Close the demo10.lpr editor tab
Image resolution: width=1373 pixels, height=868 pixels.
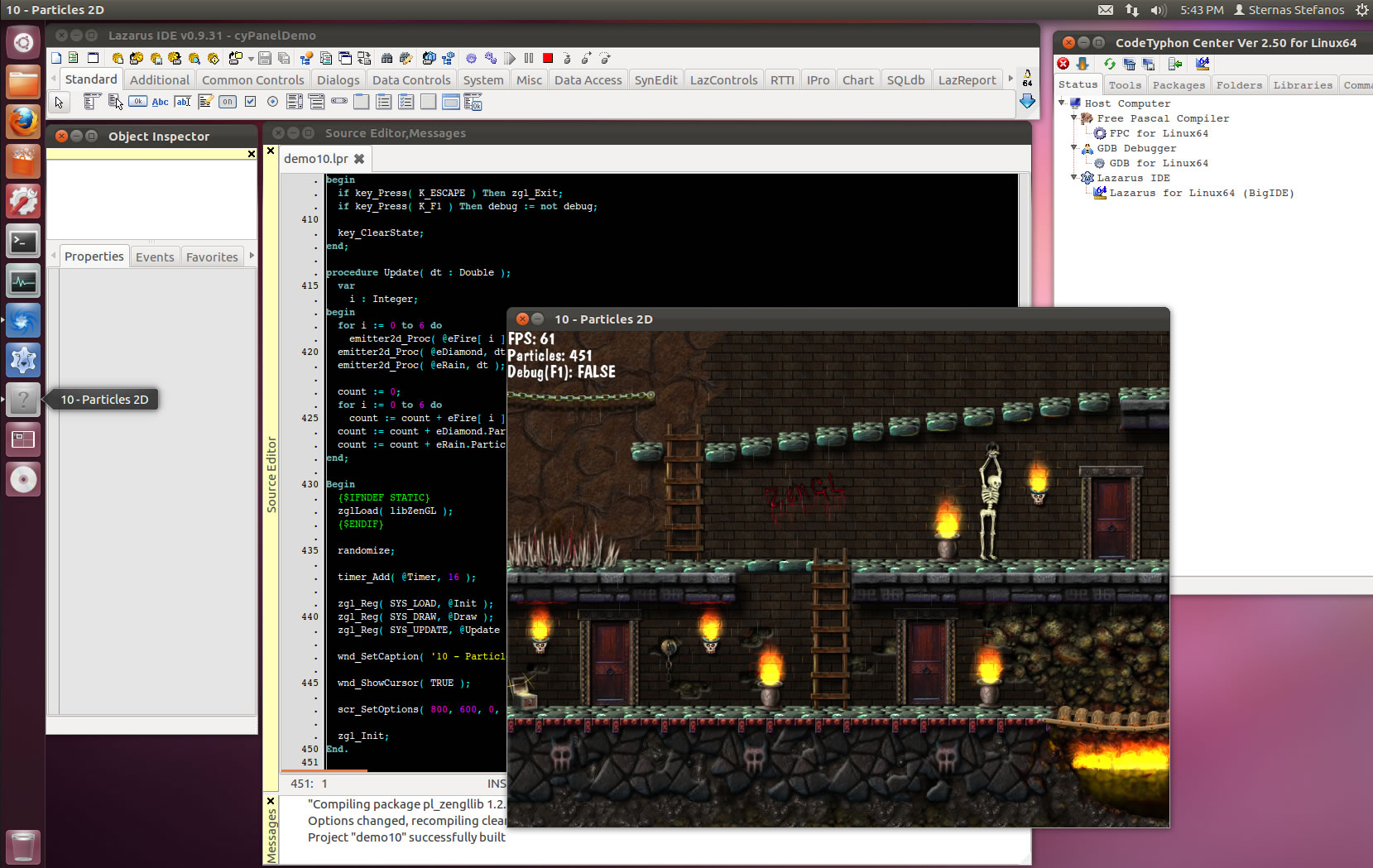(x=359, y=159)
